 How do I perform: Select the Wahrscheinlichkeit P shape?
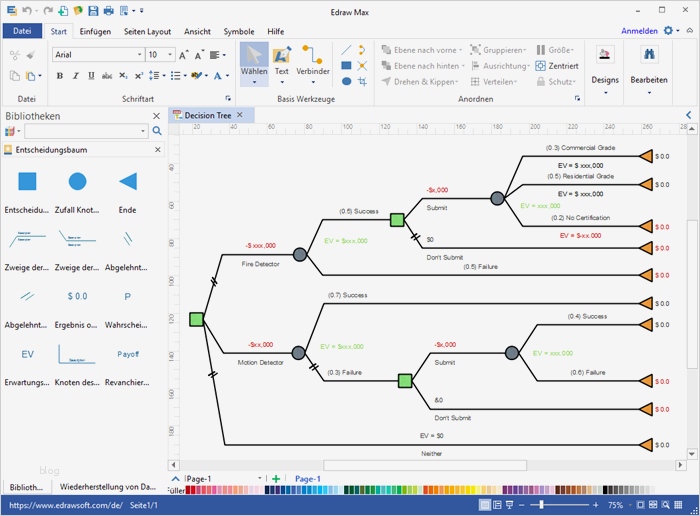[127, 296]
